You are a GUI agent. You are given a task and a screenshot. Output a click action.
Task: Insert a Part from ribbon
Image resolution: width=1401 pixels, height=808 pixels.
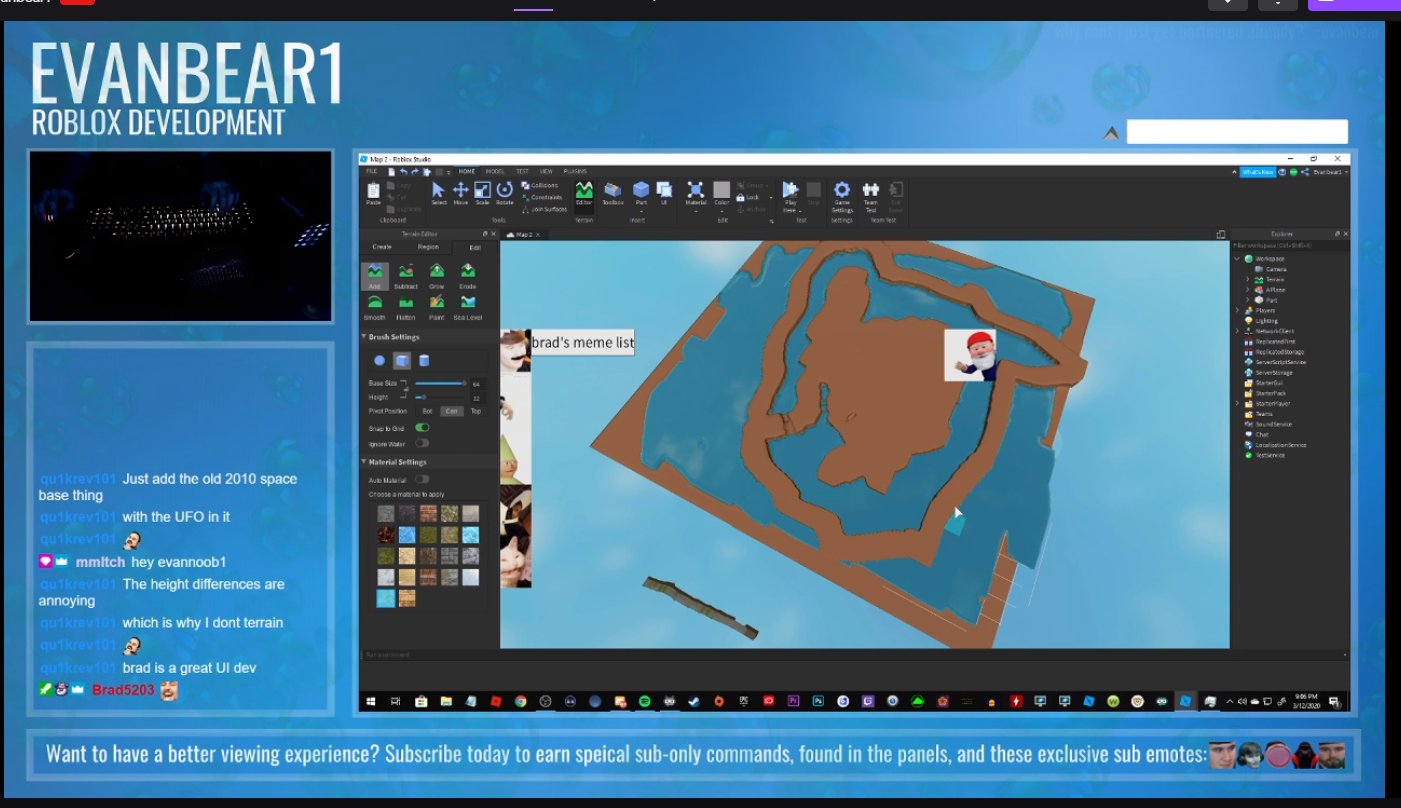(x=641, y=193)
